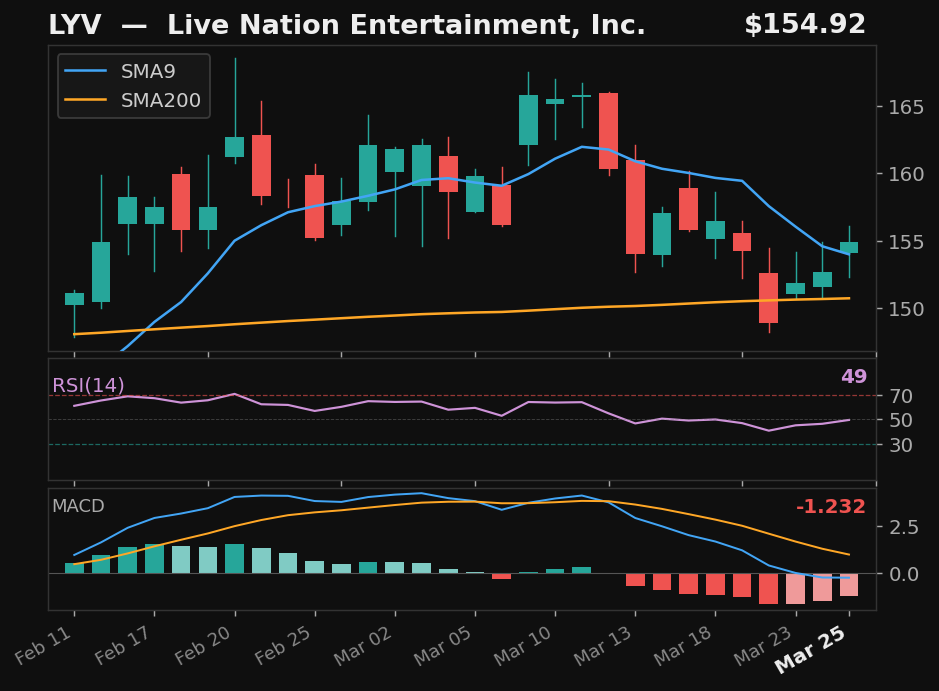Image resolution: width=939 pixels, height=691 pixels.
Task: Click the red MACD value -1.232
Action: coord(830,507)
